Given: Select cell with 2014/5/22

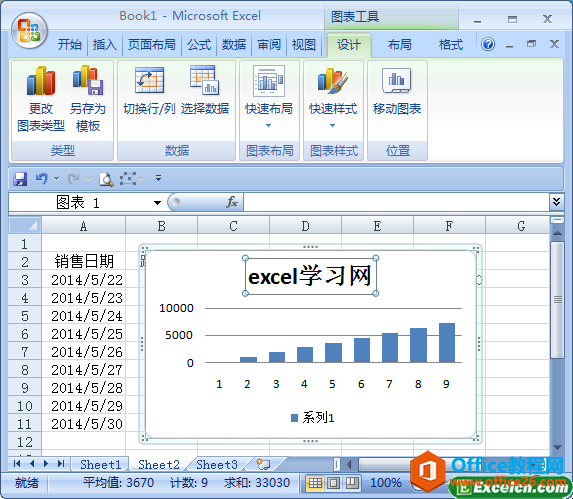Looking at the screenshot, I should point(84,280).
